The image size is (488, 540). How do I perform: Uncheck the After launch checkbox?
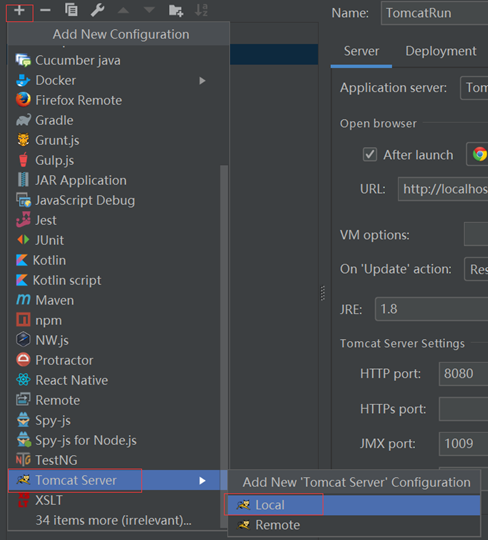coord(370,155)
